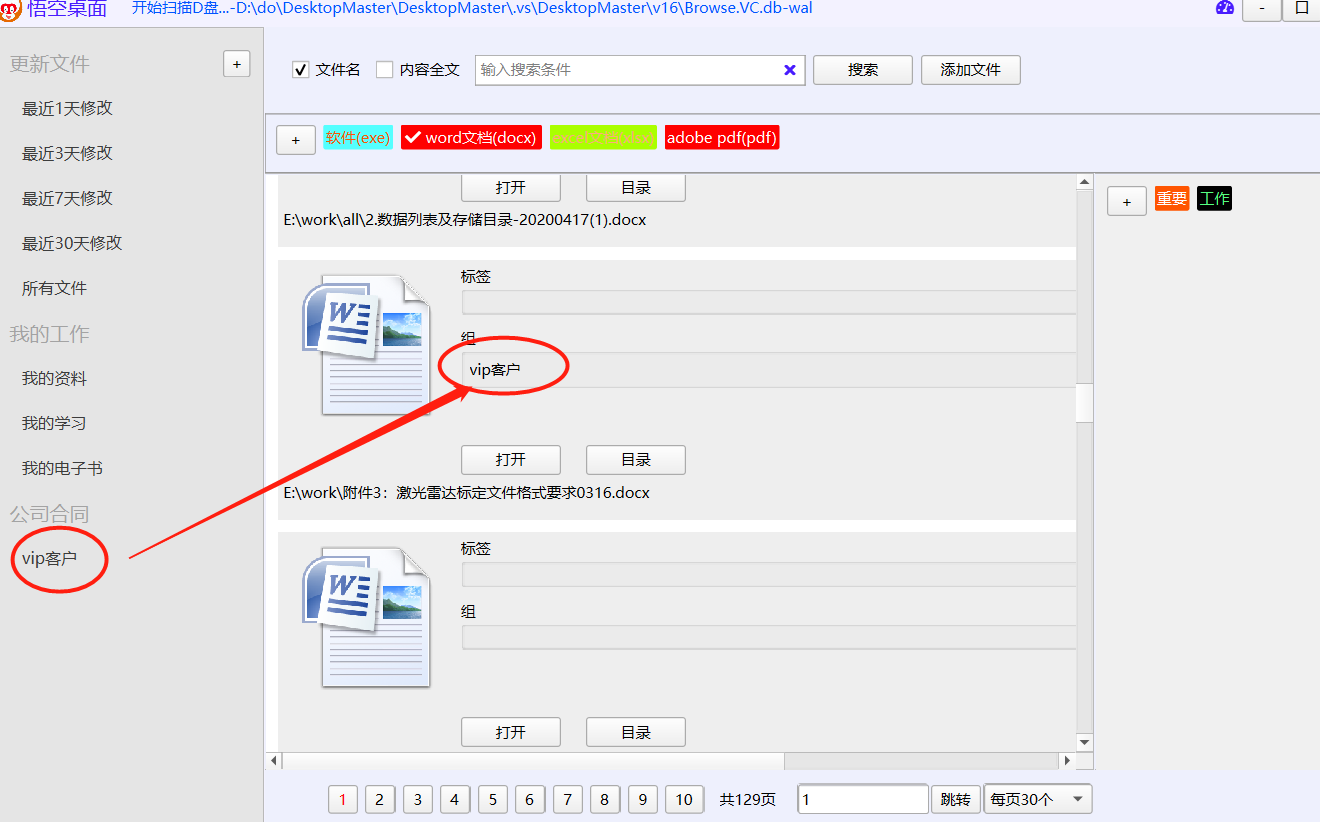
Task: Open the 数据列表及存储目录 docx with 打开
Action: tap(511, 187)
